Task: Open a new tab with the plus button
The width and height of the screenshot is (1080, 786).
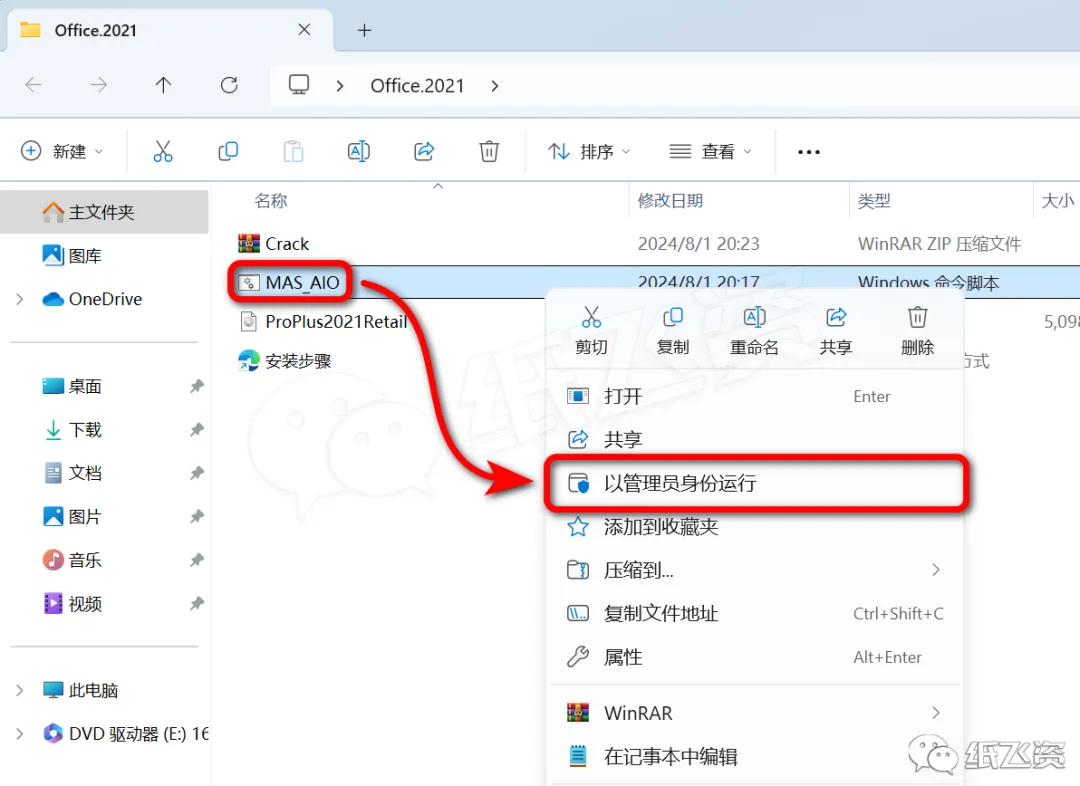Action: click(364, 30)
